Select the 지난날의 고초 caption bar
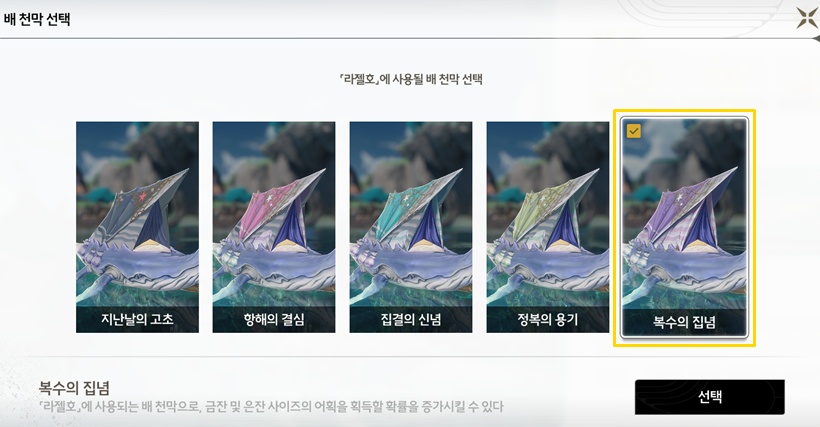This screenshot has height=427, width=820. click(137, 319)
